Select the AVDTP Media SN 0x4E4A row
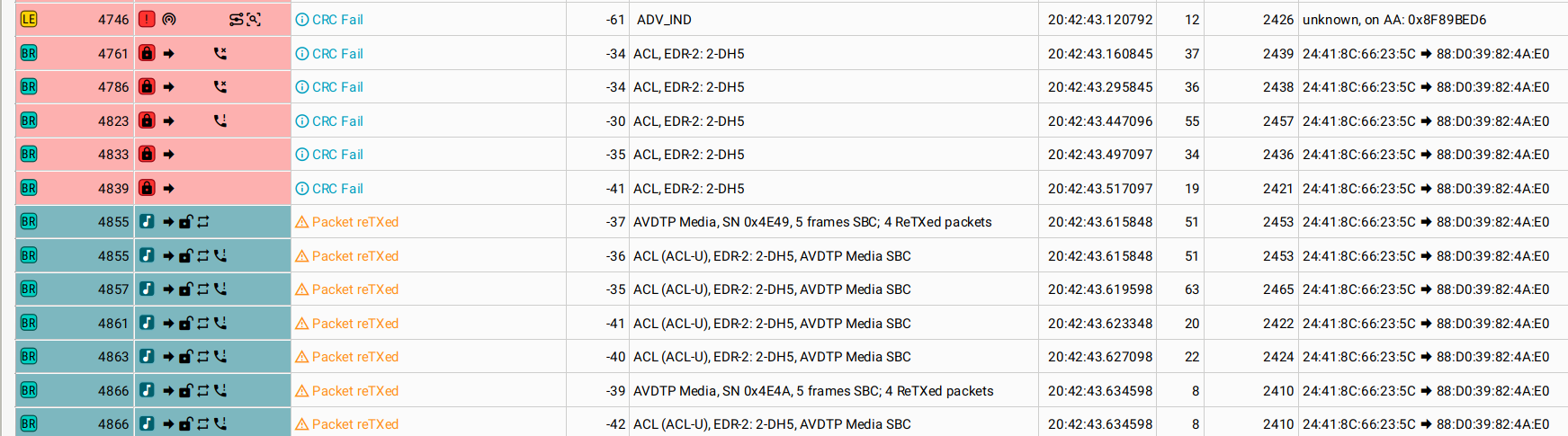The image size is (1568, 436). pyautogui.click(x=813, y=391)
